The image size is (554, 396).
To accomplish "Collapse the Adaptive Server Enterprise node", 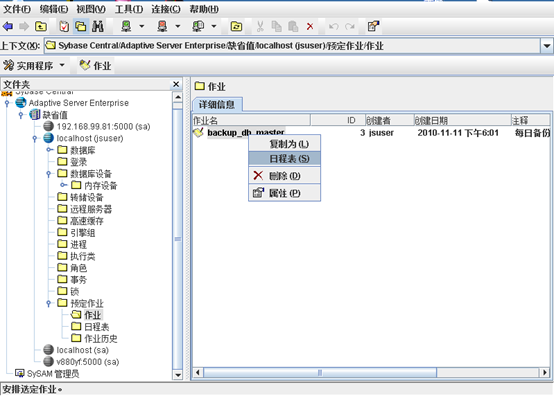I will tap(7, 103).
